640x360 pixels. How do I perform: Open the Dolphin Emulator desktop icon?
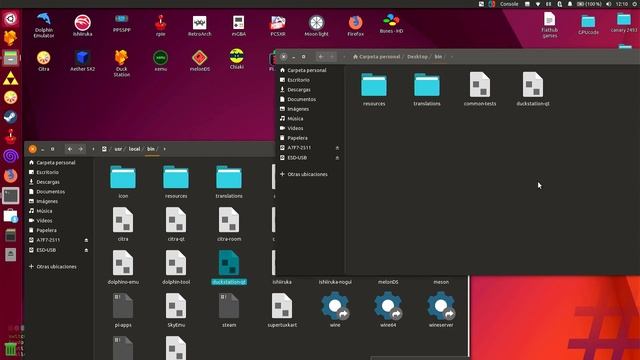point(44,24)
